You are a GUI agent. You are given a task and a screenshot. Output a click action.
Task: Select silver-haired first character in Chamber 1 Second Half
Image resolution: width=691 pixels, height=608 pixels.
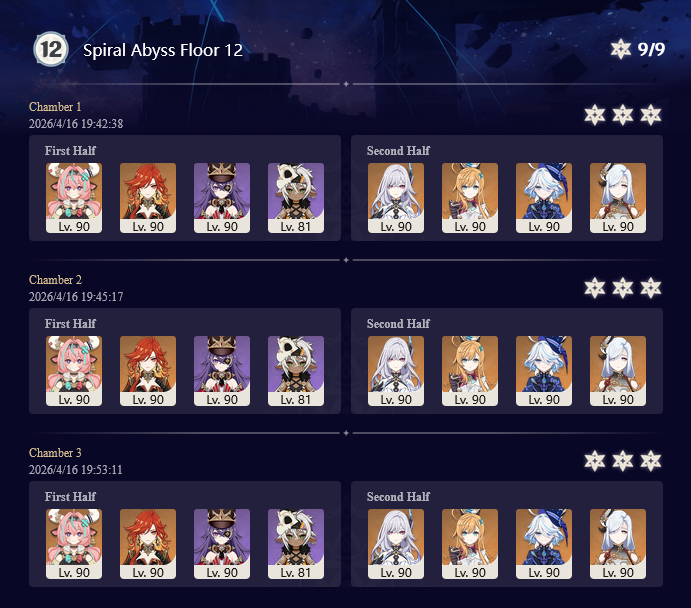[396, 198]
